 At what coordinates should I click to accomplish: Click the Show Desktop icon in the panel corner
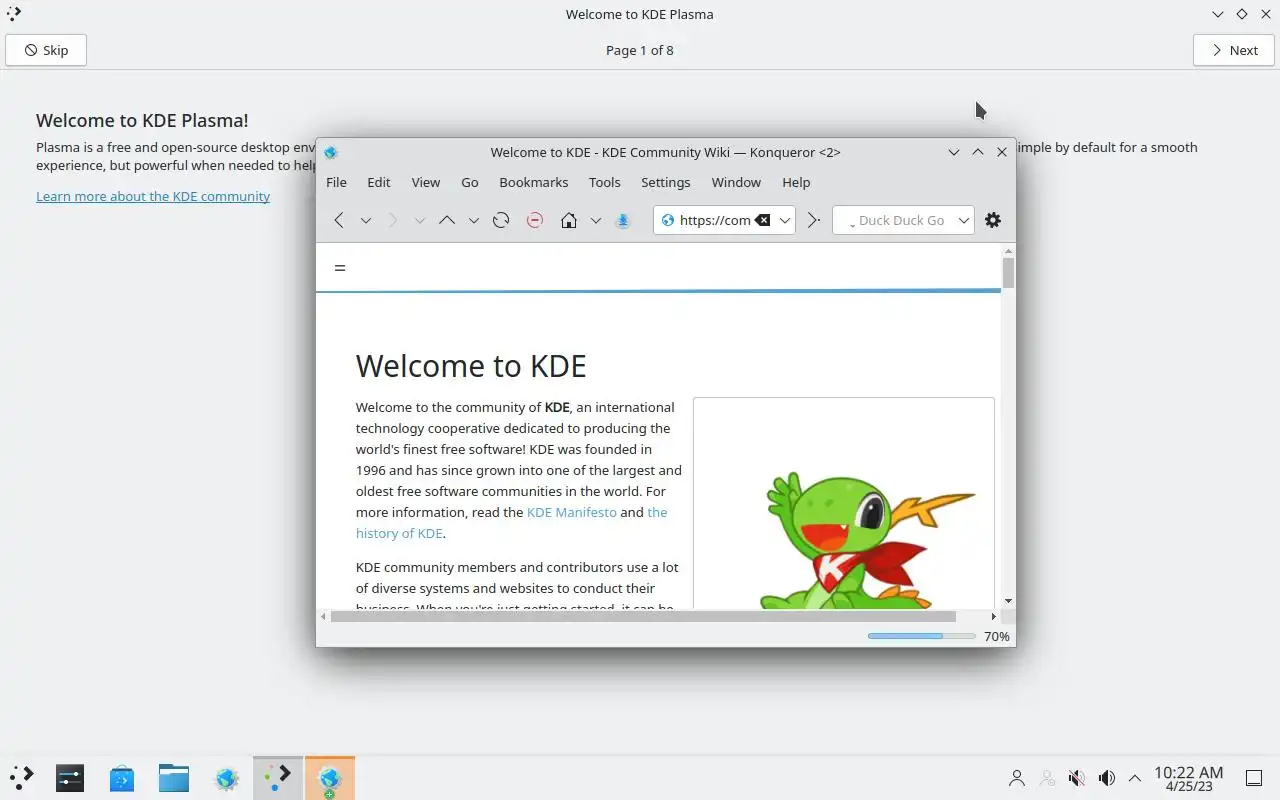[1254, 778]
